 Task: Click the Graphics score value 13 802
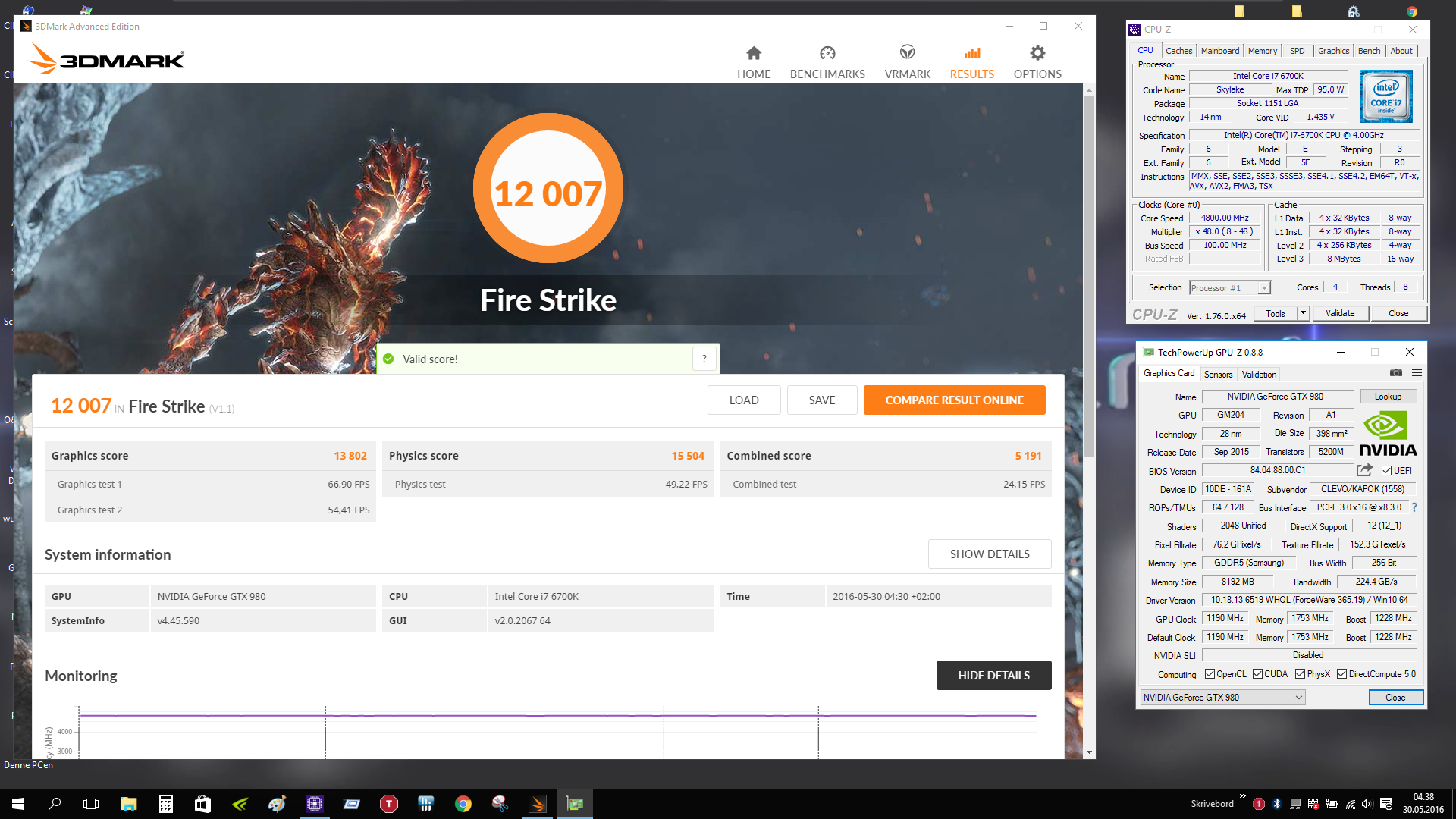(350, 456)
